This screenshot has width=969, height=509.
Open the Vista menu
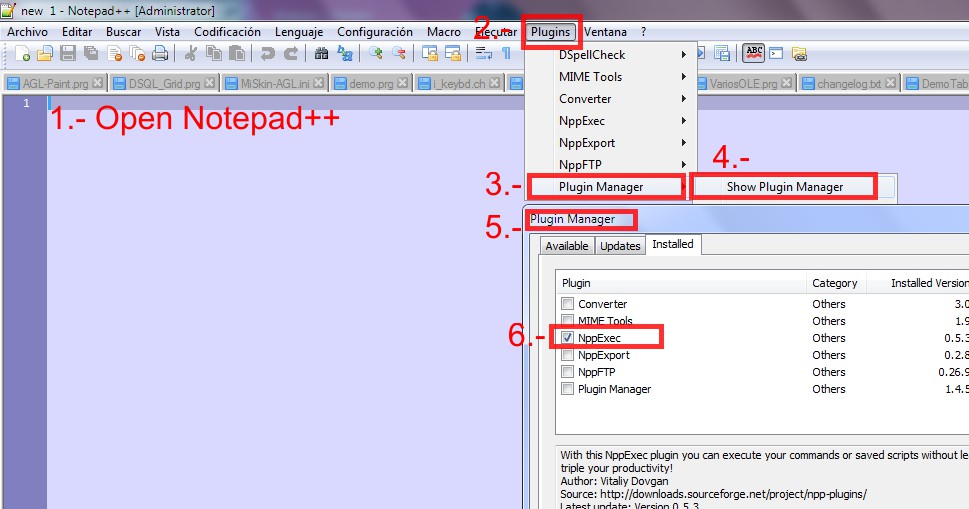click(167, 32)
